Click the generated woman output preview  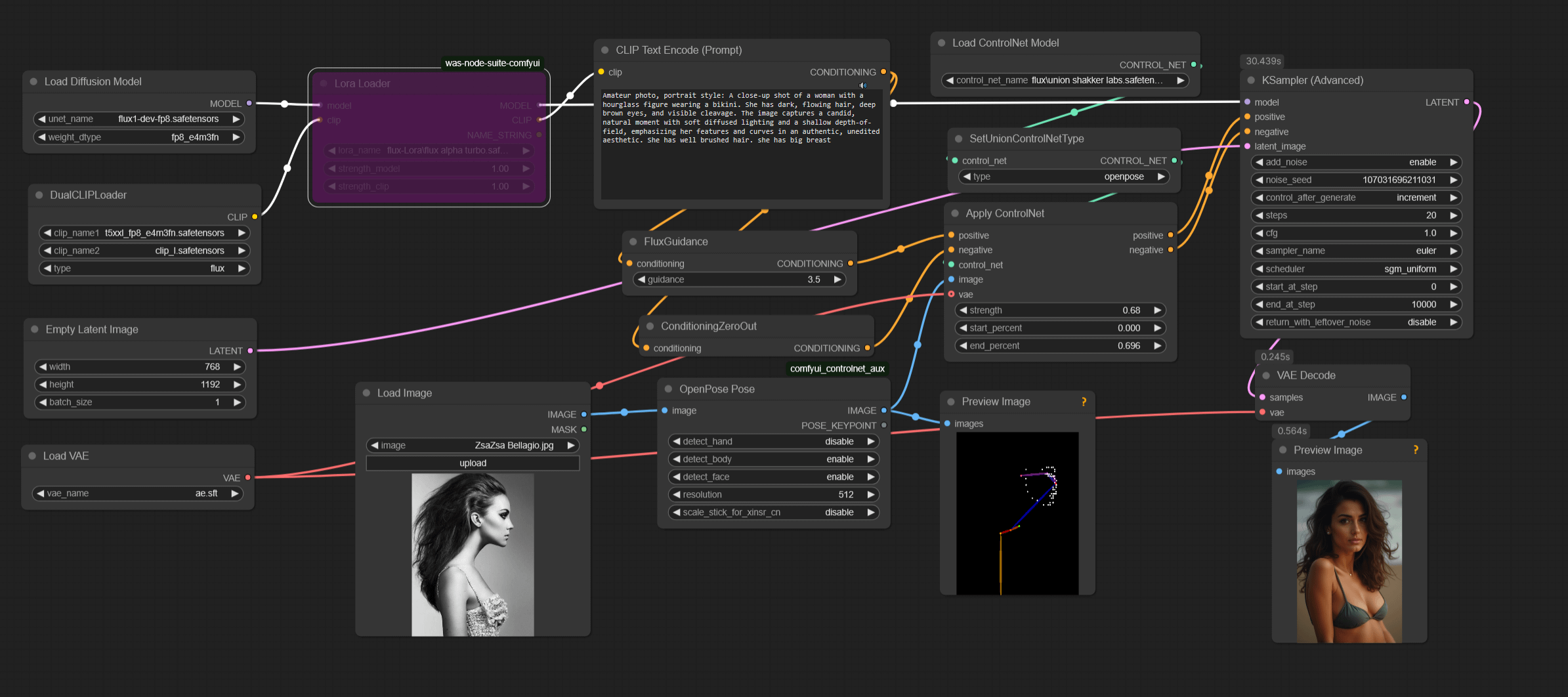[x=1349, y=562]
